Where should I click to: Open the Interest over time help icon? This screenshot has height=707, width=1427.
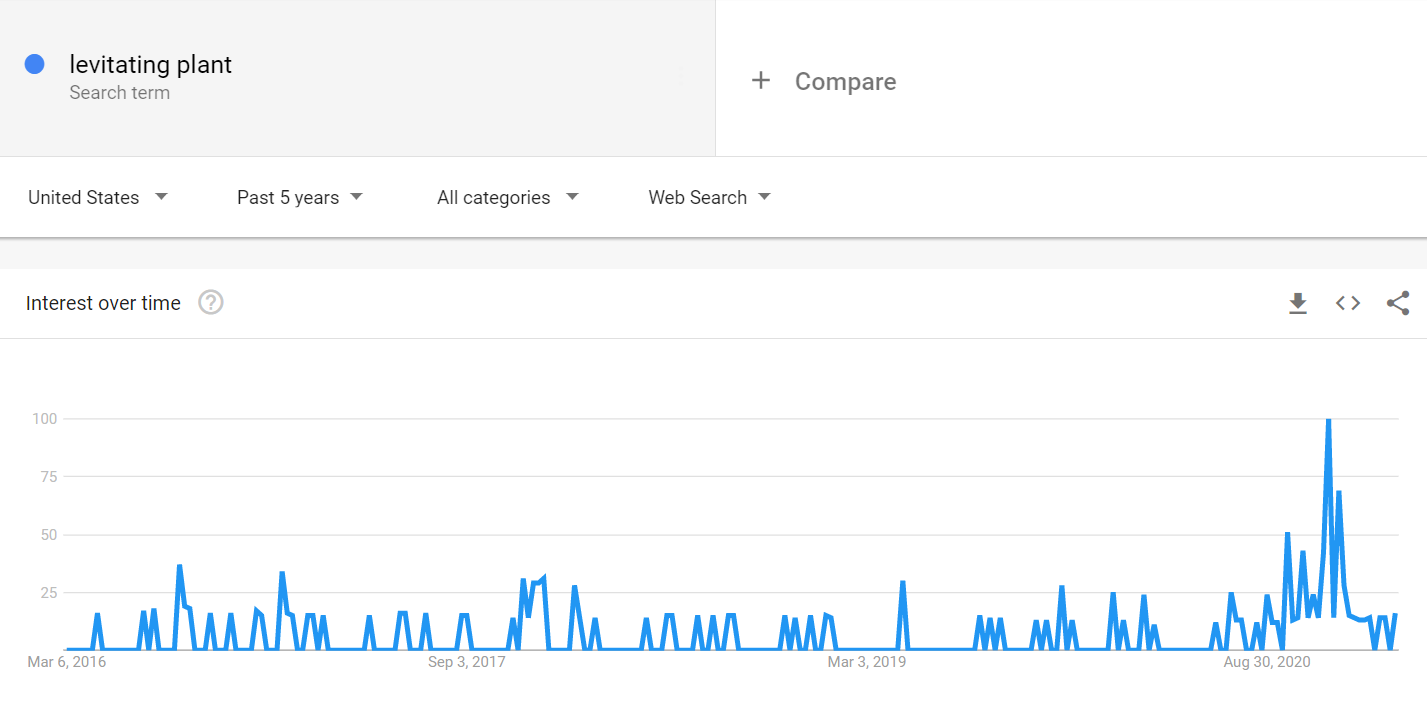(210, 302)
